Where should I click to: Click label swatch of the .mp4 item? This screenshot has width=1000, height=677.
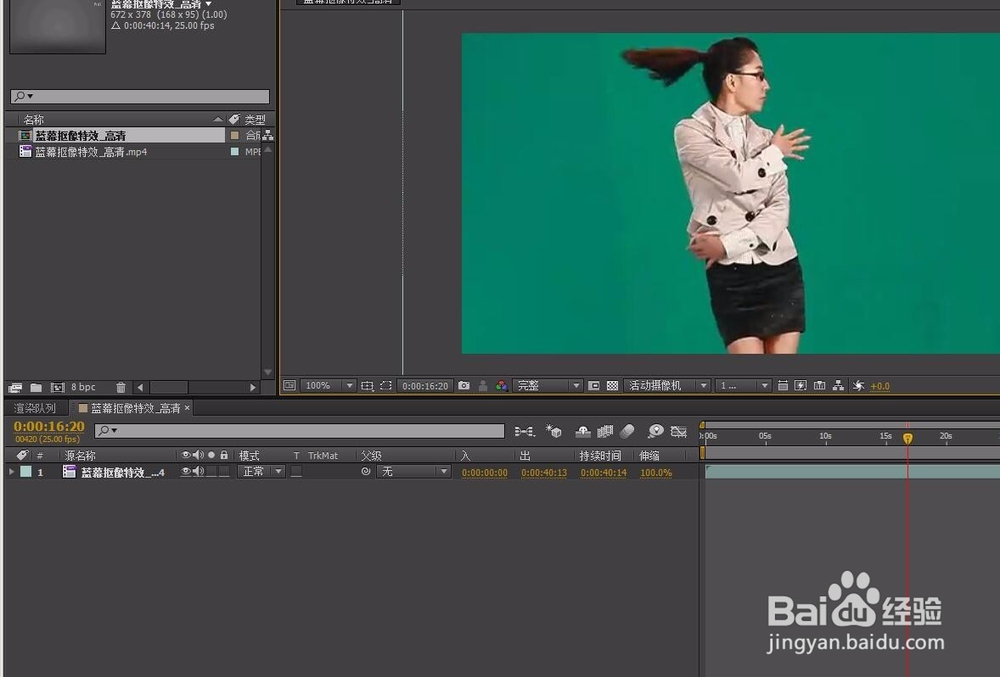(234, 152)
